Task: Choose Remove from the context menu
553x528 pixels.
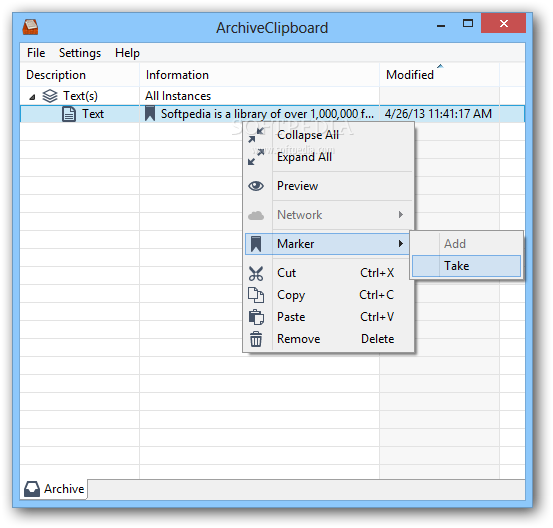Action: pyautogui.click(x=328, y=339)
